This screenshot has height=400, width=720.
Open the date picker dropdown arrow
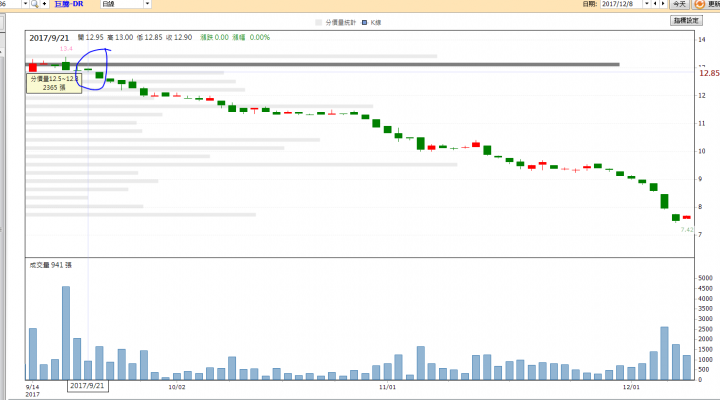pos(647,4)
